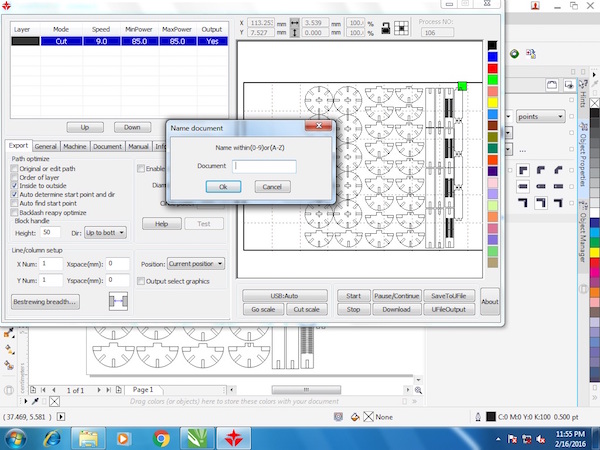Uncheck Inside to outside option
This screenshot has height=450, width=600.
click(15, 186)
